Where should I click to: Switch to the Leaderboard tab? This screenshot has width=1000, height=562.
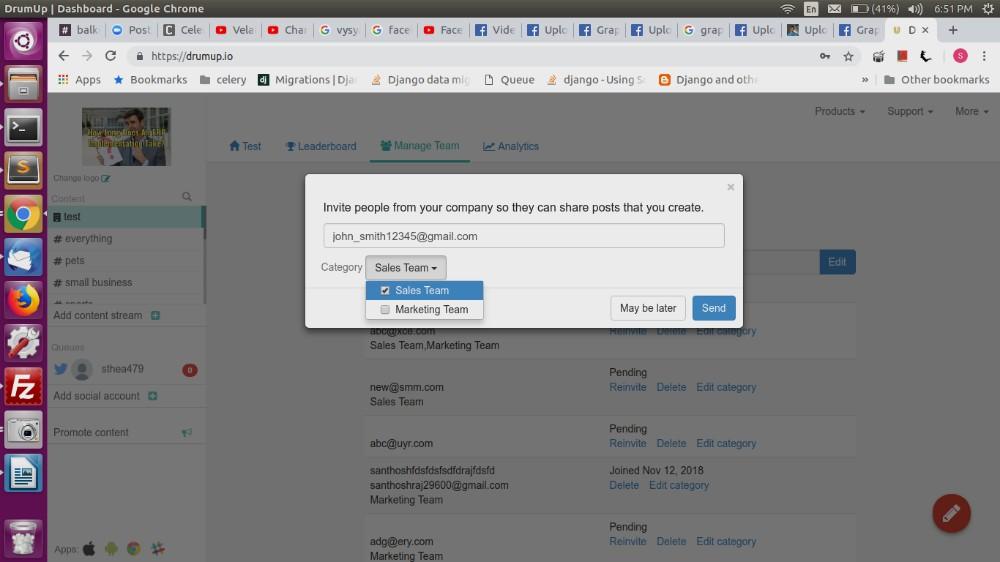(321, 146)
